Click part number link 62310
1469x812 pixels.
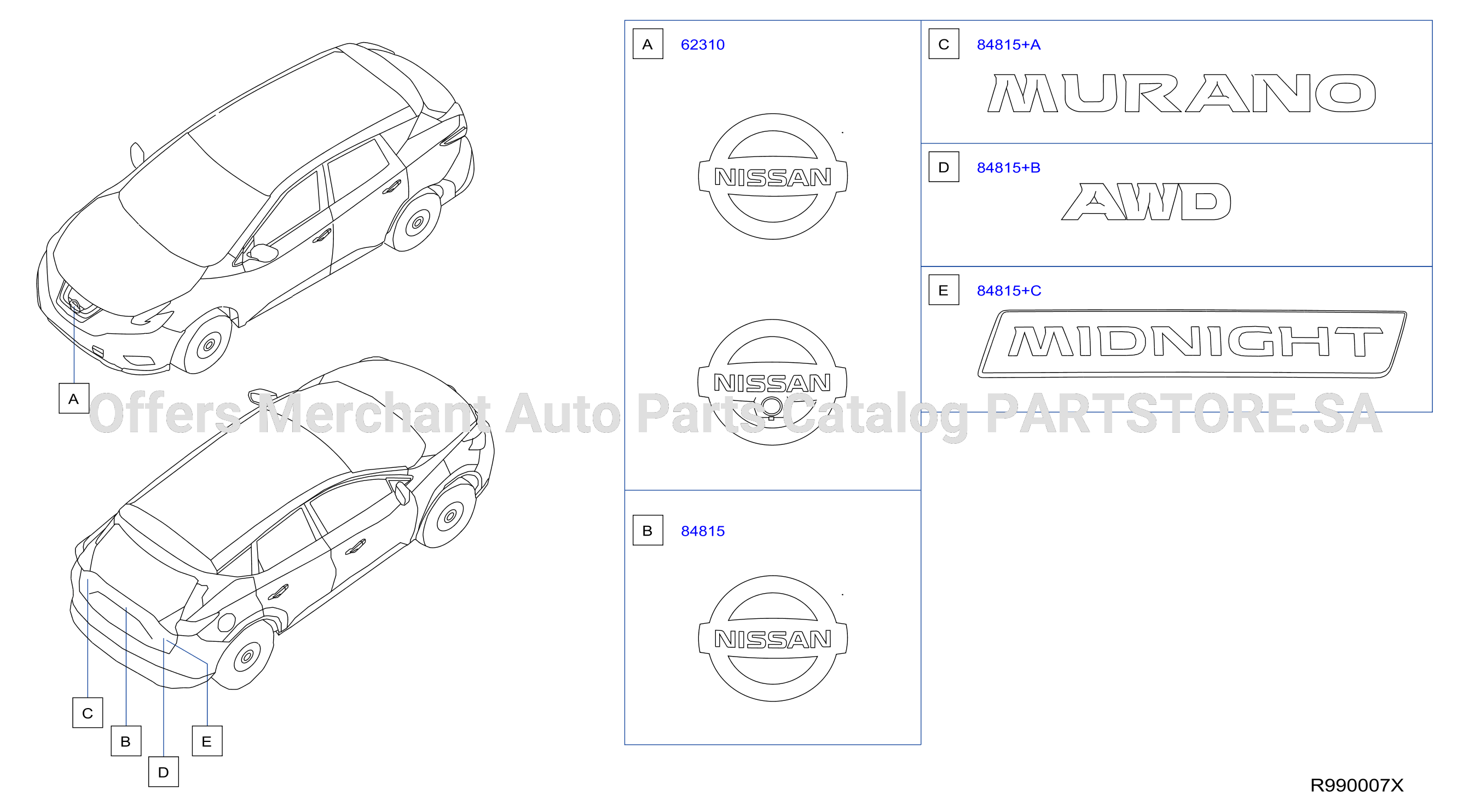click(703, 44)
